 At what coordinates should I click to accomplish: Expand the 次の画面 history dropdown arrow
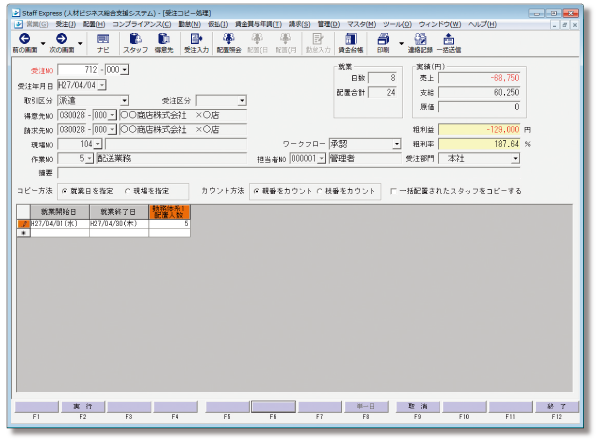click(x=80, y=43)
